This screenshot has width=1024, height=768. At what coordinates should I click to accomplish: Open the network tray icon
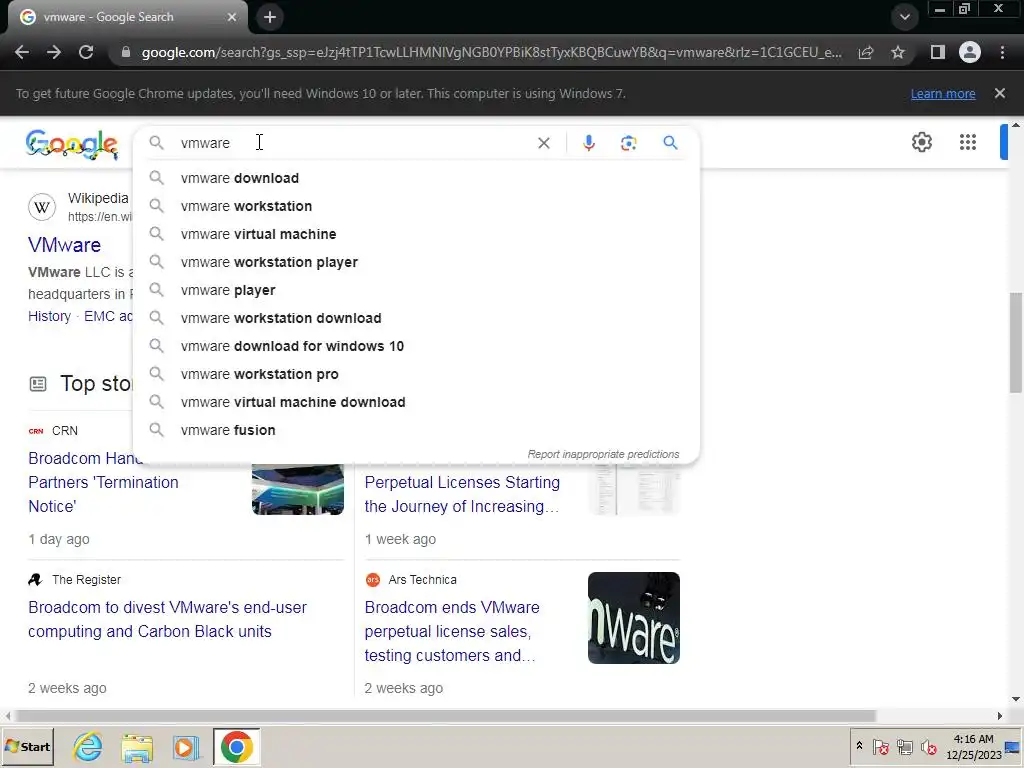pos(904,746)
